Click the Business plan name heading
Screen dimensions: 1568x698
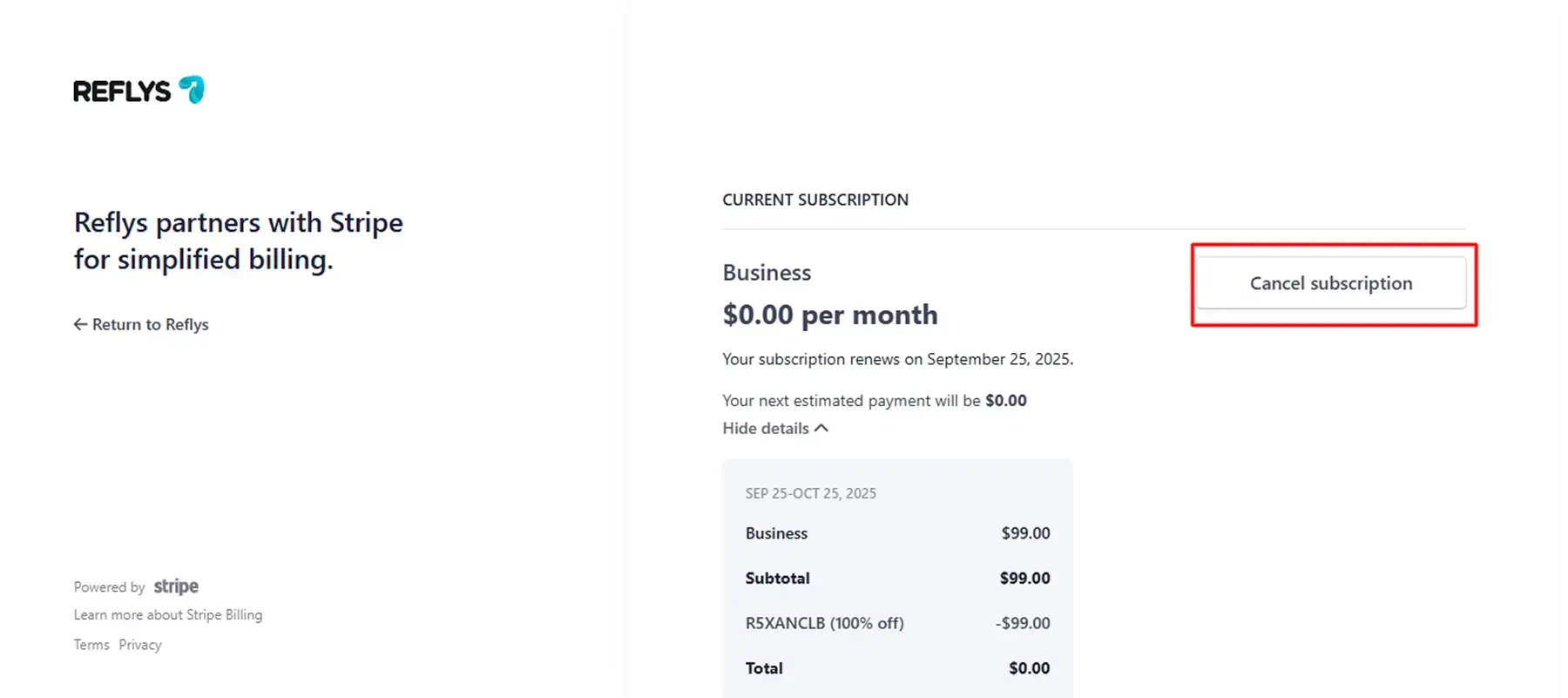click(x=767, y=273)
